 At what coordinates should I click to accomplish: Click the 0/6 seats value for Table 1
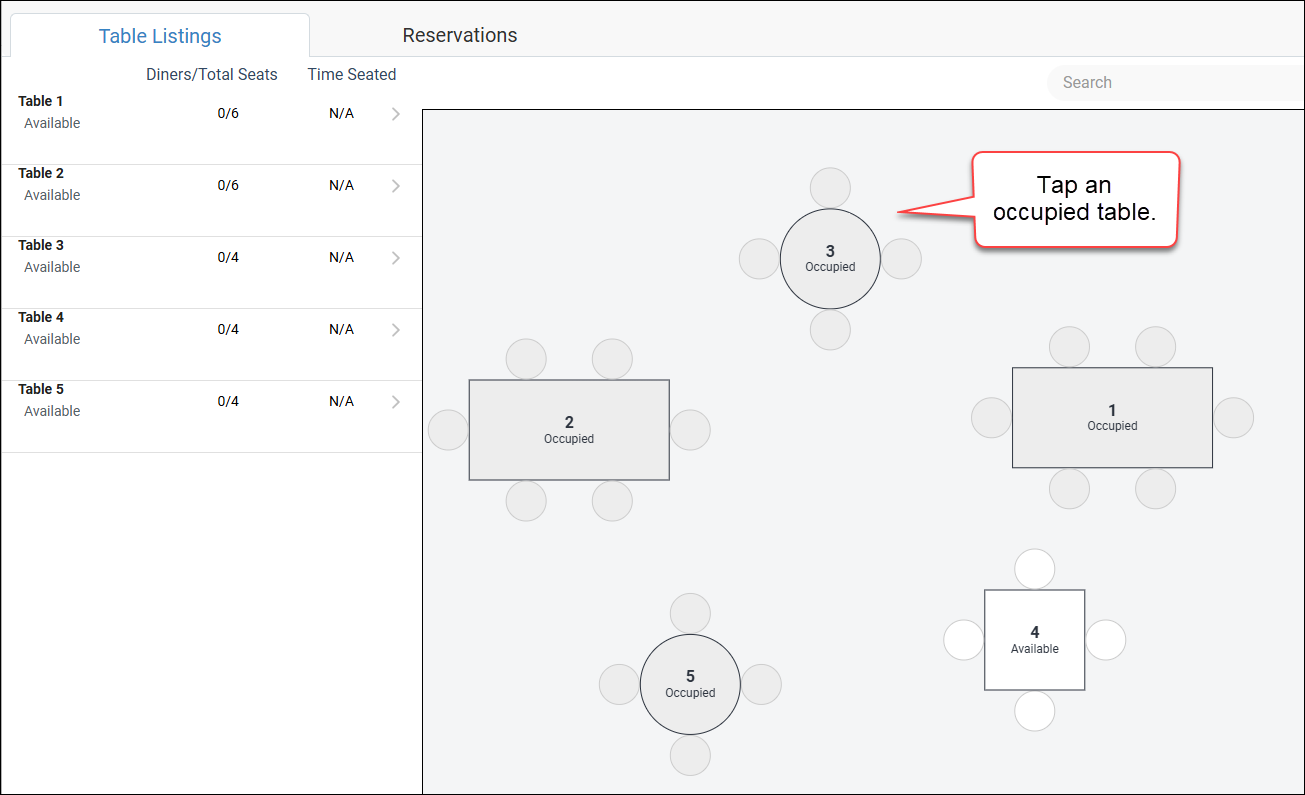(x=228, y=113)
